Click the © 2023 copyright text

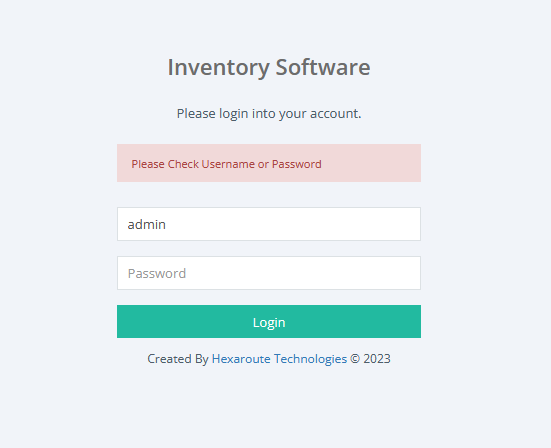pos(370,359)
